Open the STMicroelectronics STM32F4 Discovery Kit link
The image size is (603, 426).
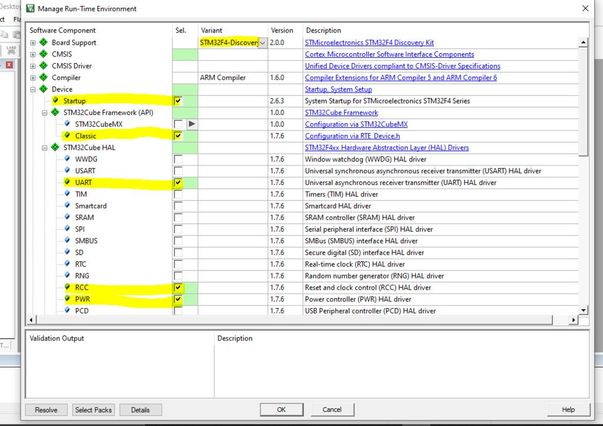pyautogui.click(x=369, y=43)
